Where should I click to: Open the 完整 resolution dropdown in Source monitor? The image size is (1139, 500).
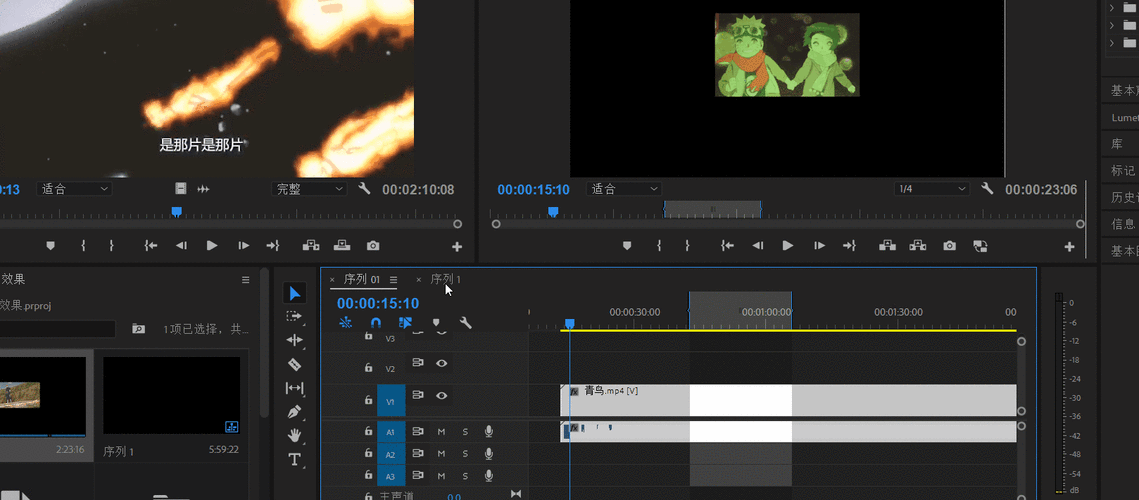click(309, 189)
